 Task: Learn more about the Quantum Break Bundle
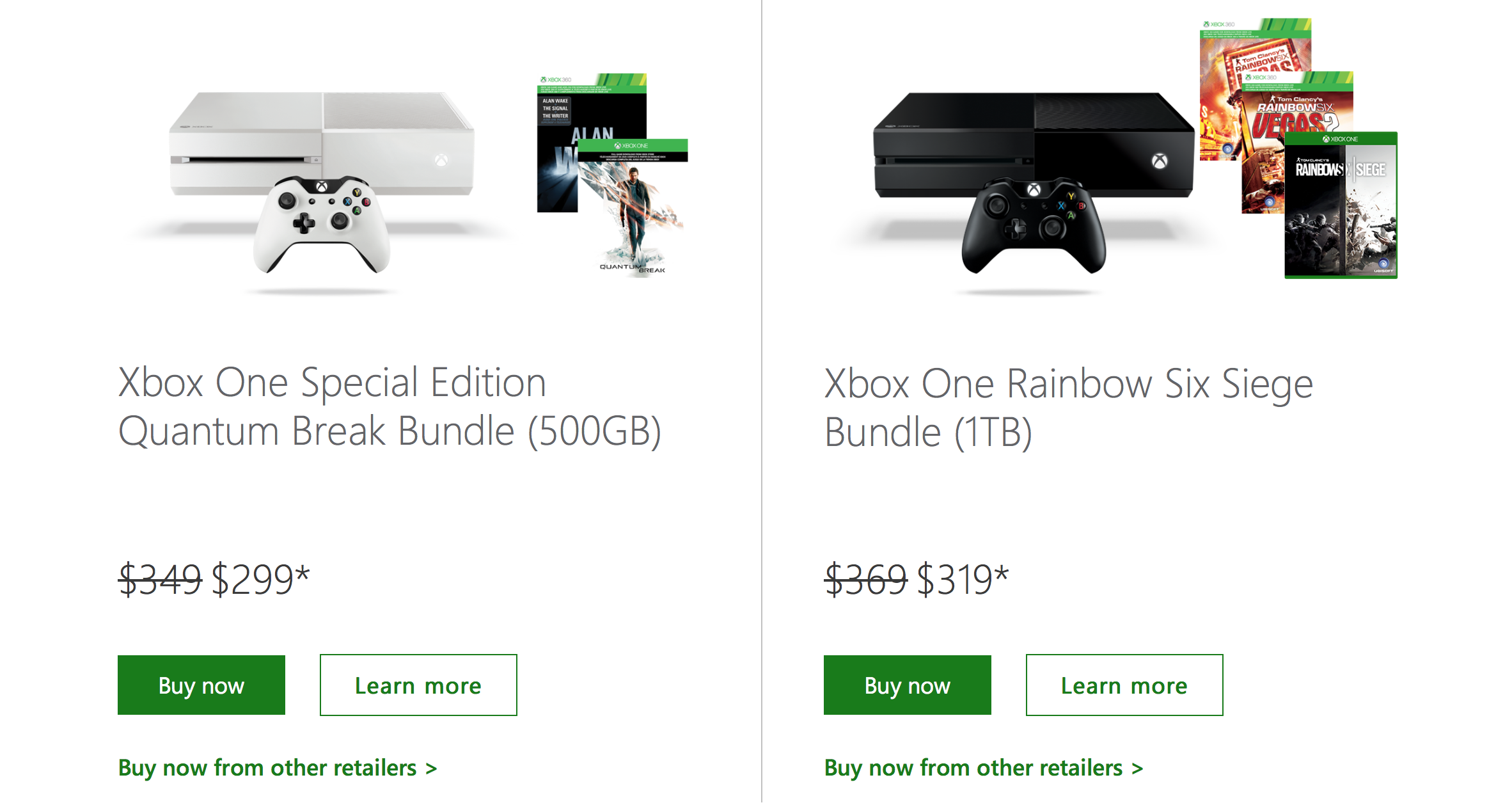[x=418, y=685]
